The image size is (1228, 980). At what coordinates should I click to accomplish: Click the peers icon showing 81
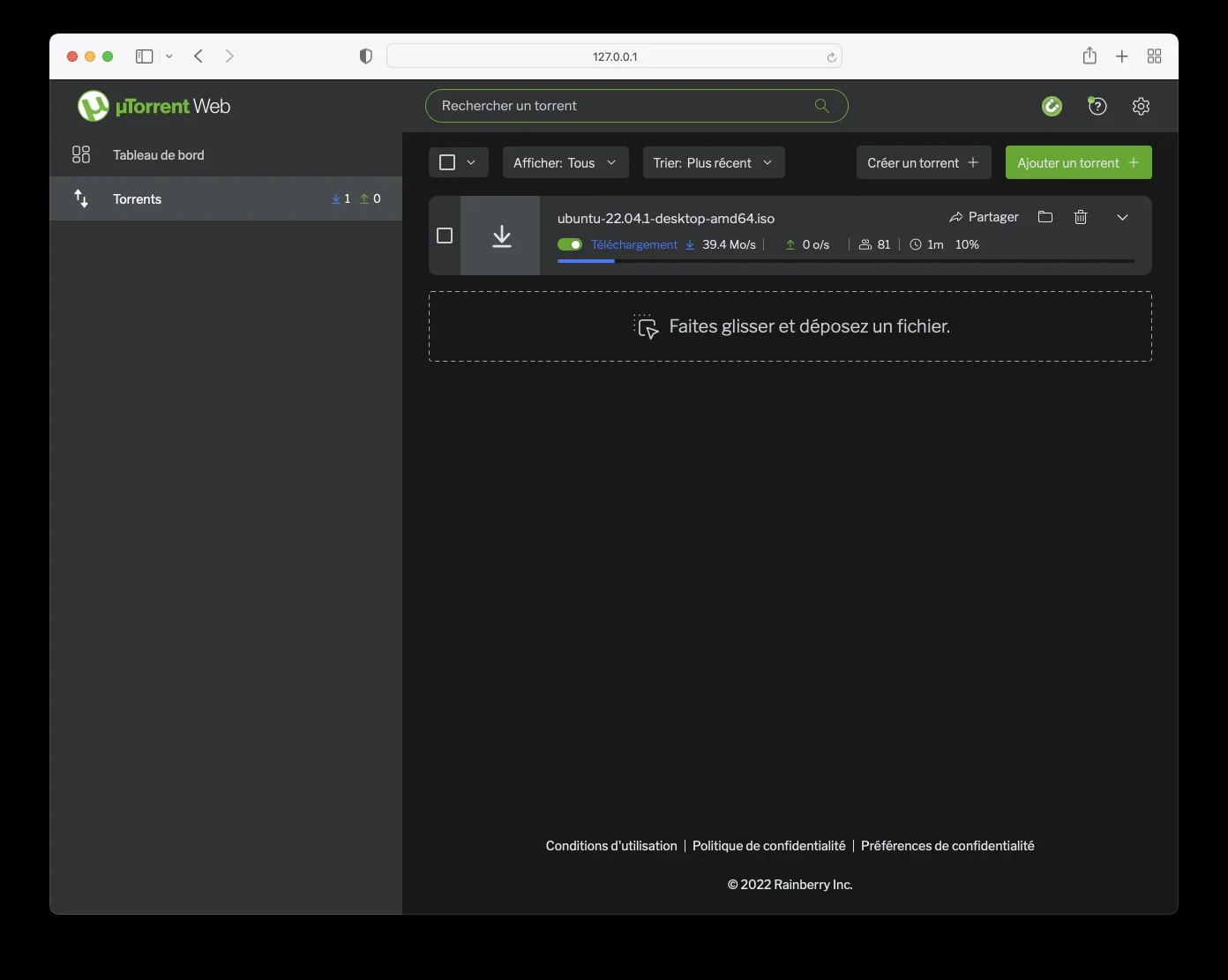865,244
